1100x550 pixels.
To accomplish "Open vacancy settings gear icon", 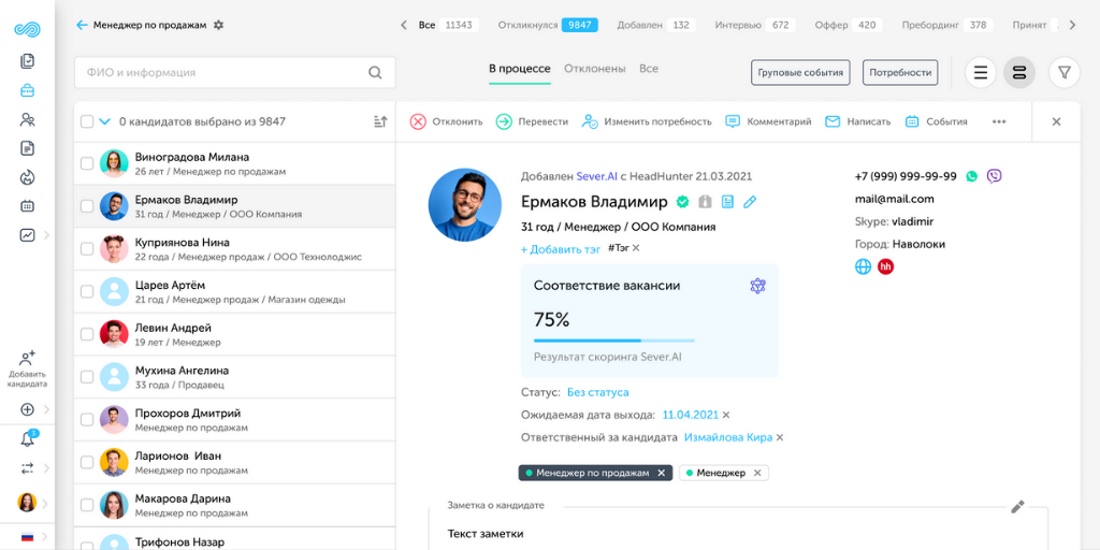I will [218, 25].
